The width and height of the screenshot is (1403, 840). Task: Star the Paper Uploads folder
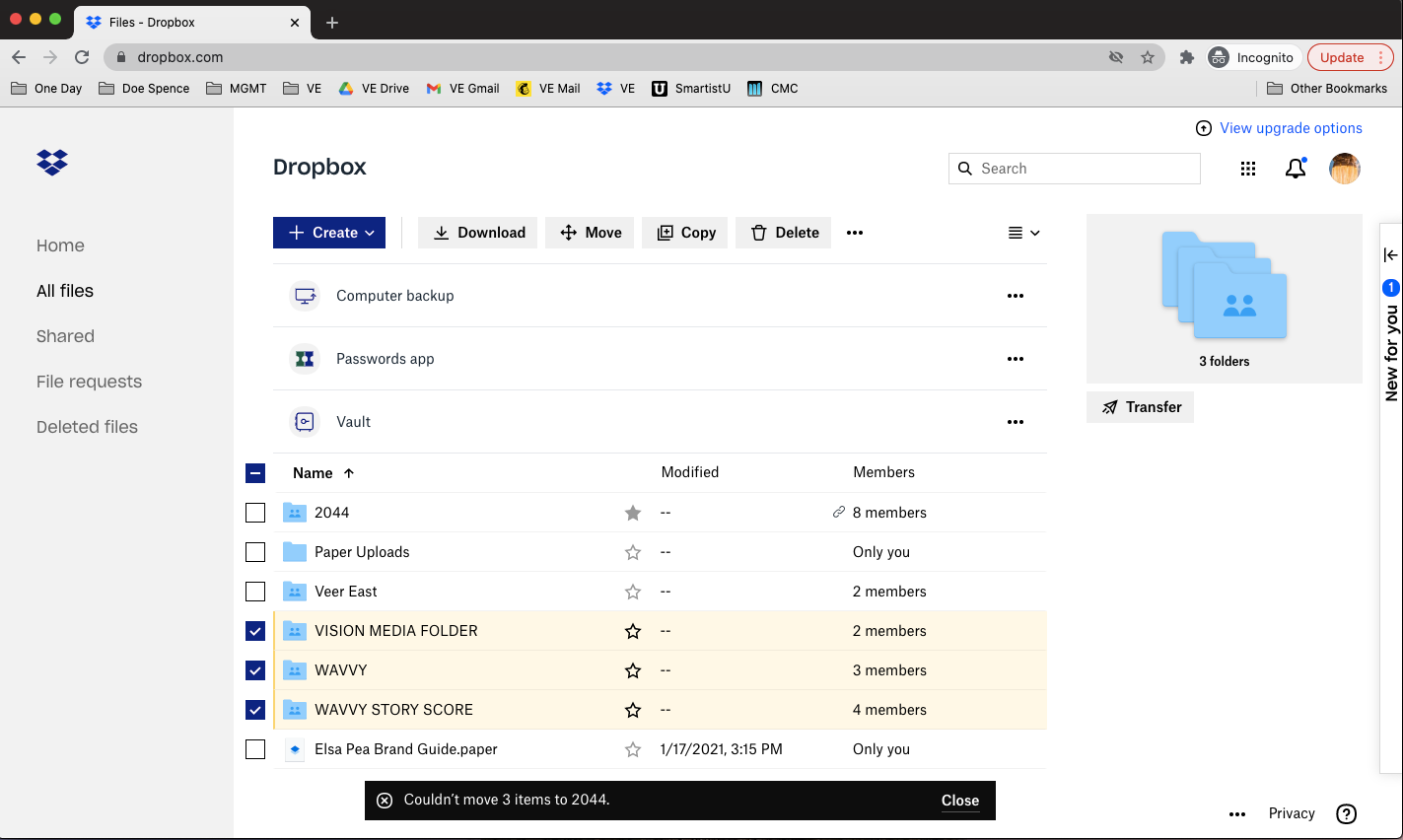[x=633, y=552]
